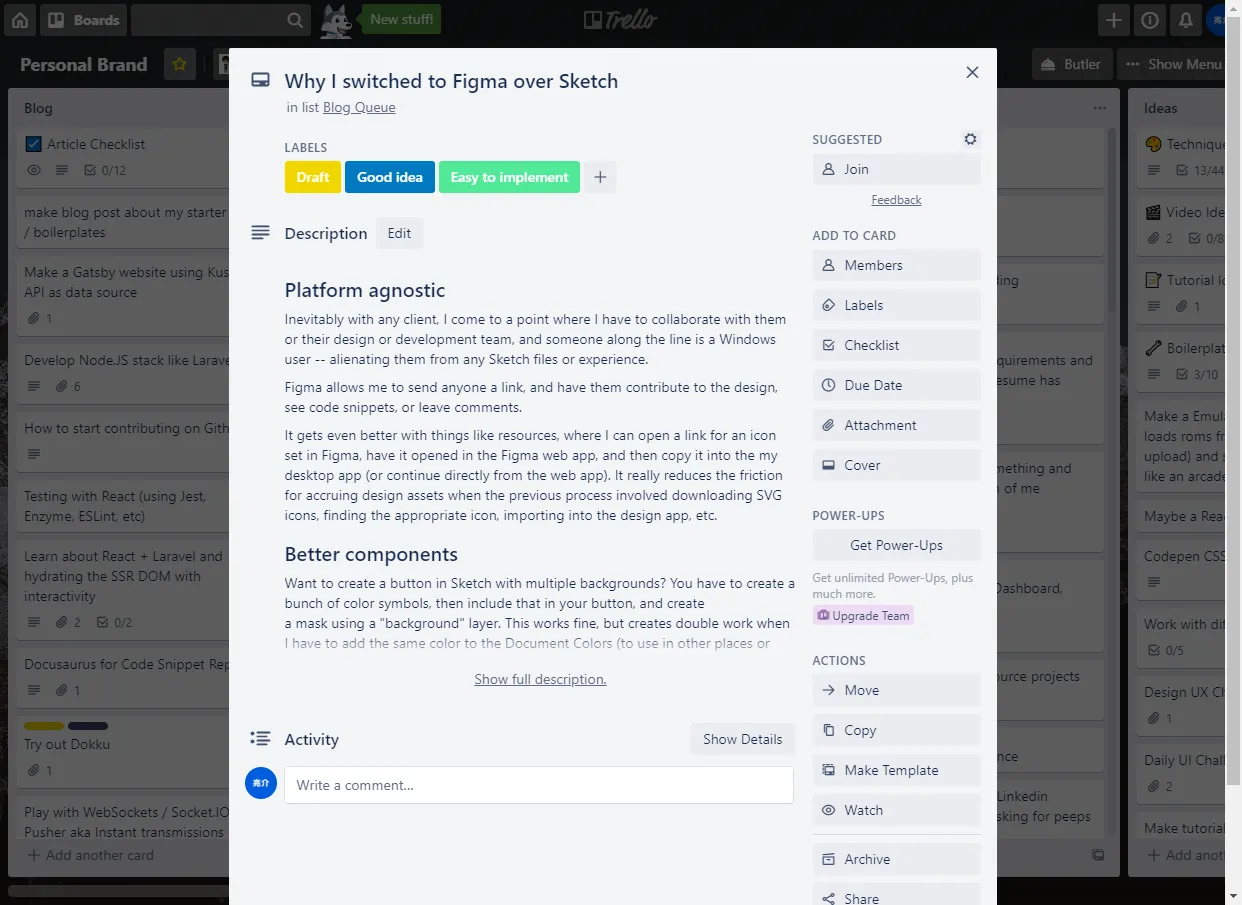This screenshot has height=905, width=1242.
Task: Open Trello home via the house icon
Action: (x=20, y=20)
